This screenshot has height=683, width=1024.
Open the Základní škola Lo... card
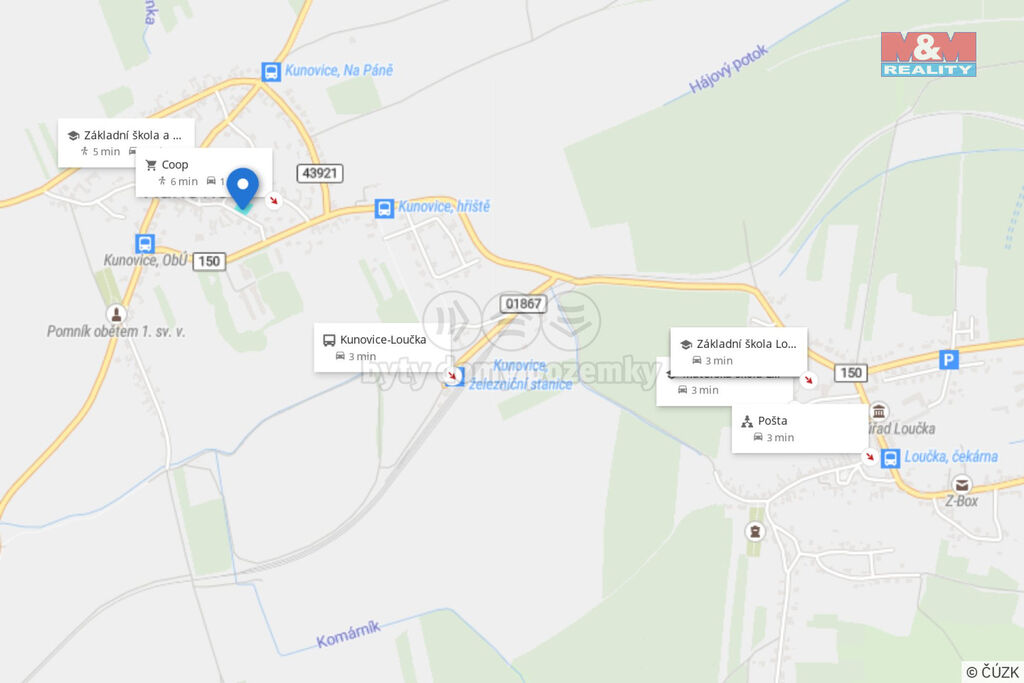pyautogui.click(x=739, y=351)
